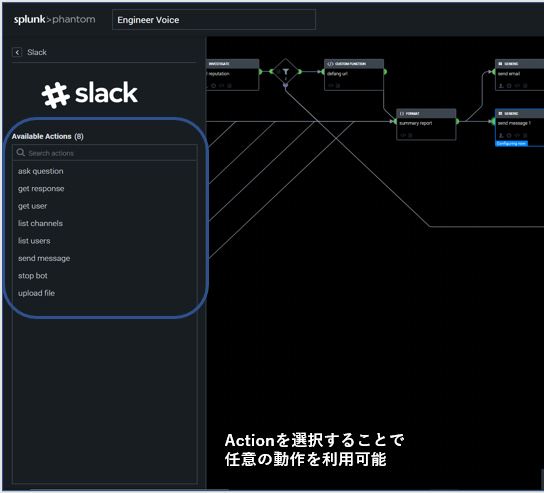Click the Configuring now status label

point(511,144)
